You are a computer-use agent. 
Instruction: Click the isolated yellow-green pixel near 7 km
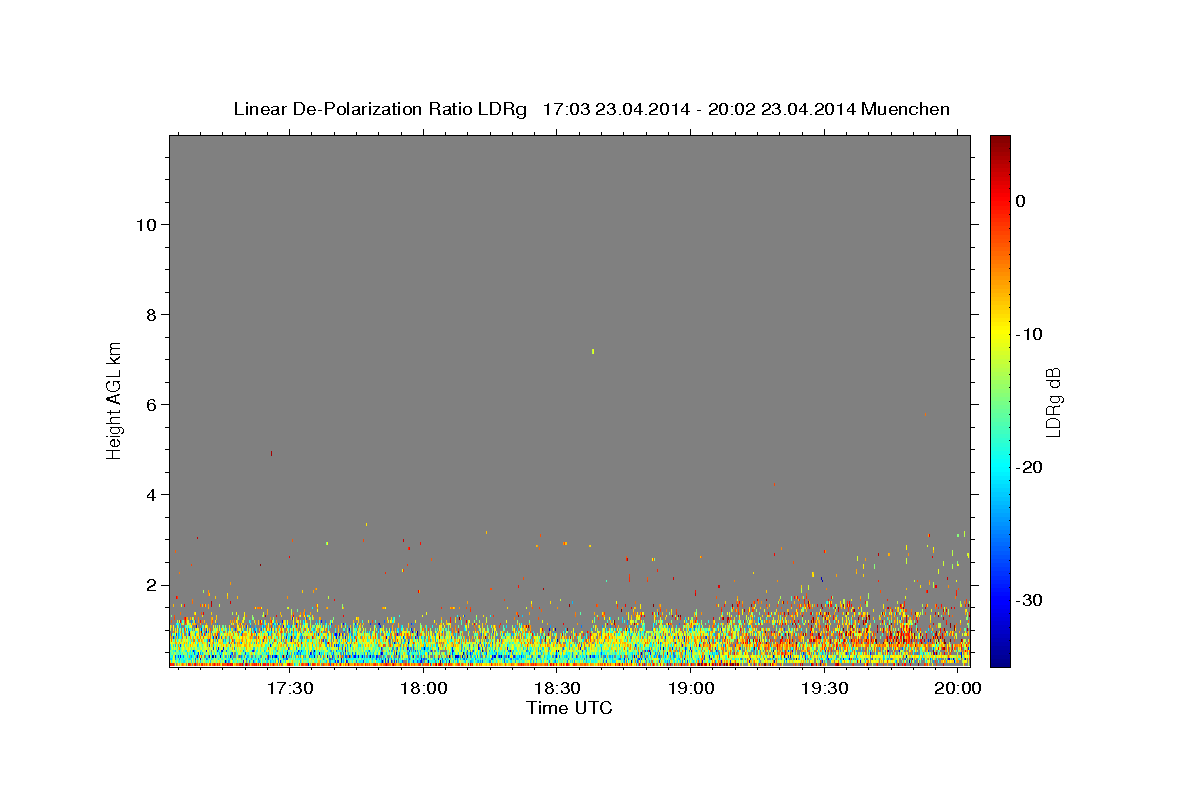pyautogui.click(x=593, y=351)
